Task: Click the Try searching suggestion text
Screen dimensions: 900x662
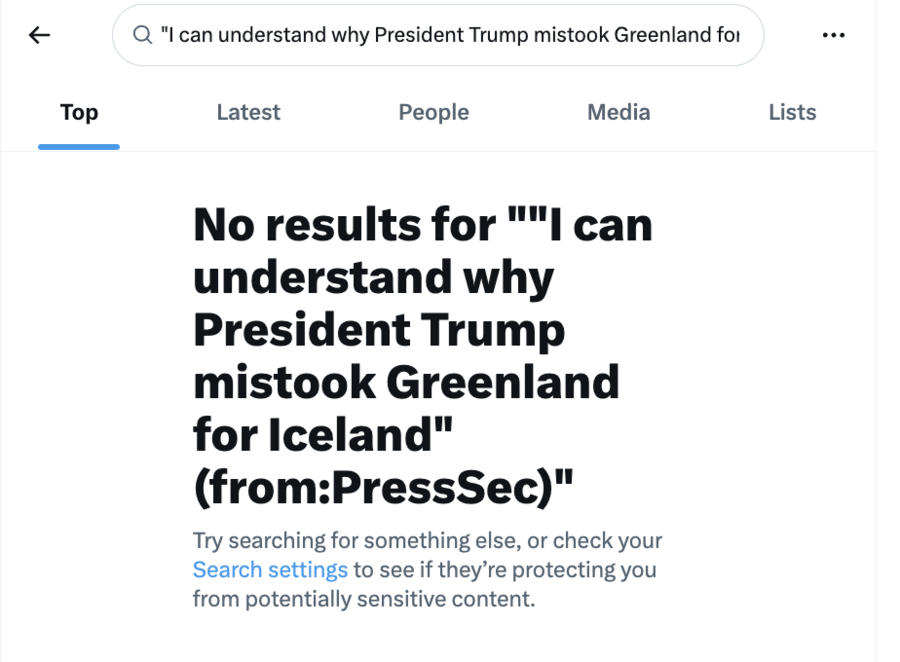Action: 427,540
